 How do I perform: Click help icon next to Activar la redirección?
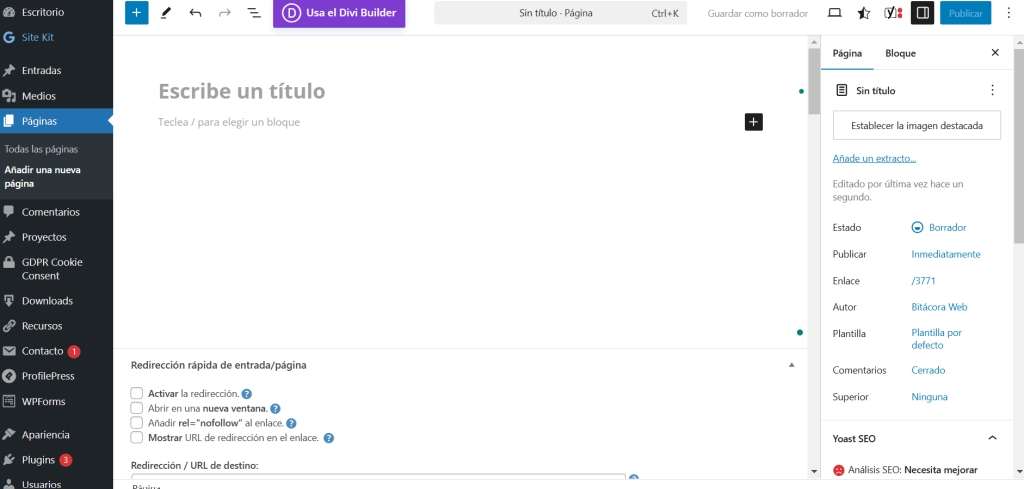point(247,394)
